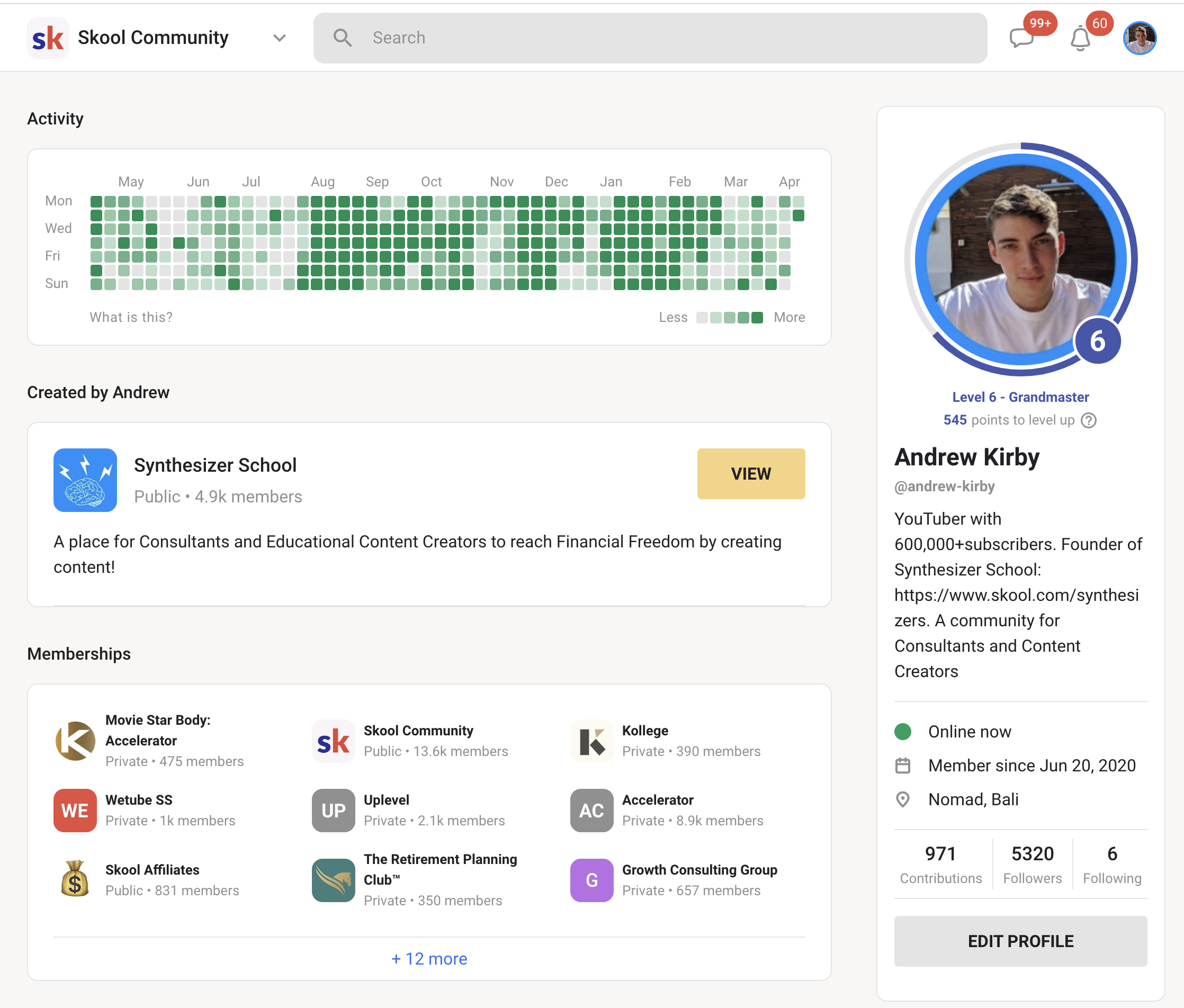Click the online now green status indicator

pyautogui.click(x=903, y=731)
